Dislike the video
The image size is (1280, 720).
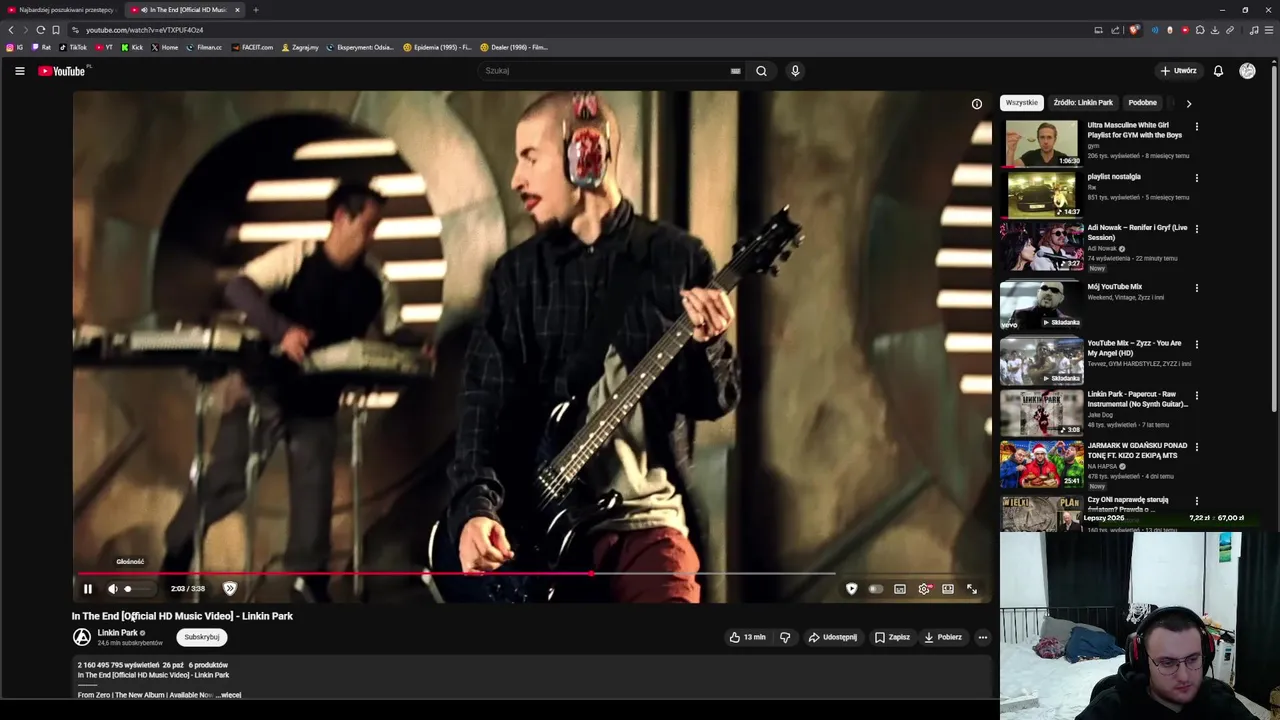tap(785, 637)
